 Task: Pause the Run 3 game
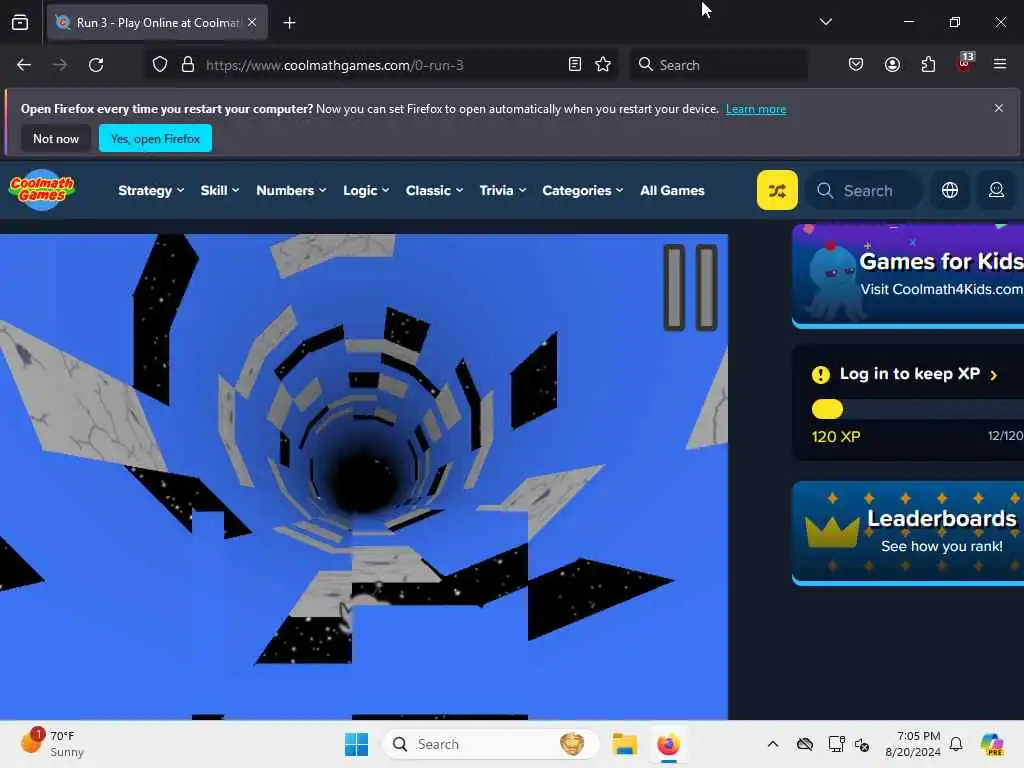690,287
